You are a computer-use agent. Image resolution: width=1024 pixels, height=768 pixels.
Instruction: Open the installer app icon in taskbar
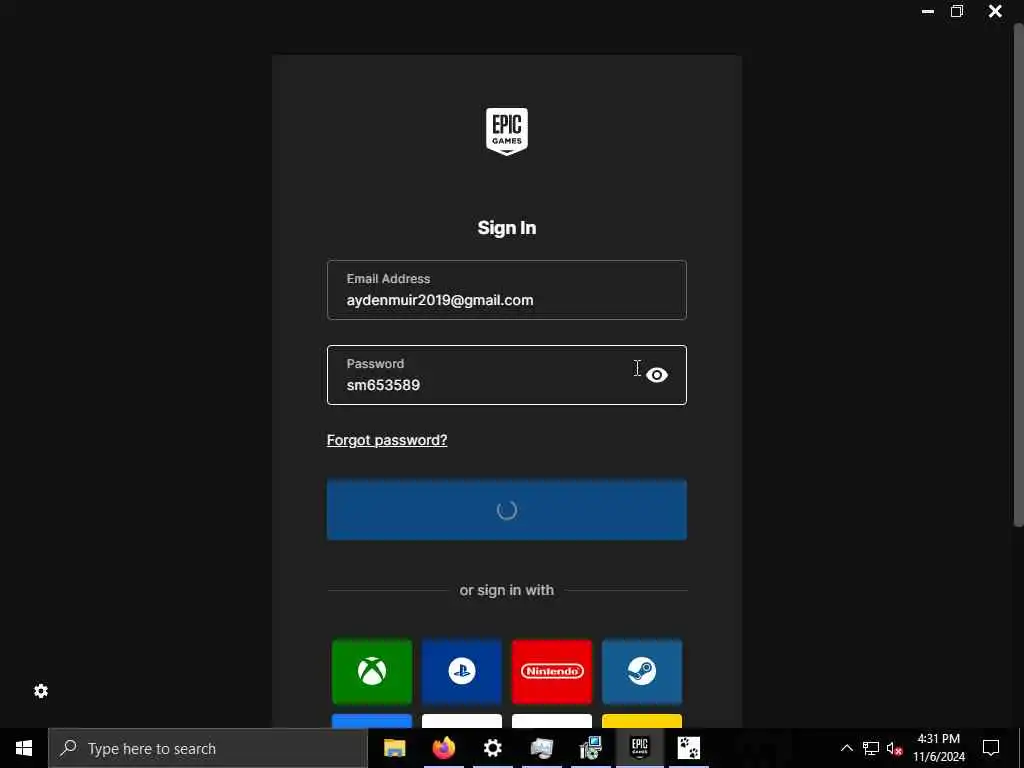590,748
